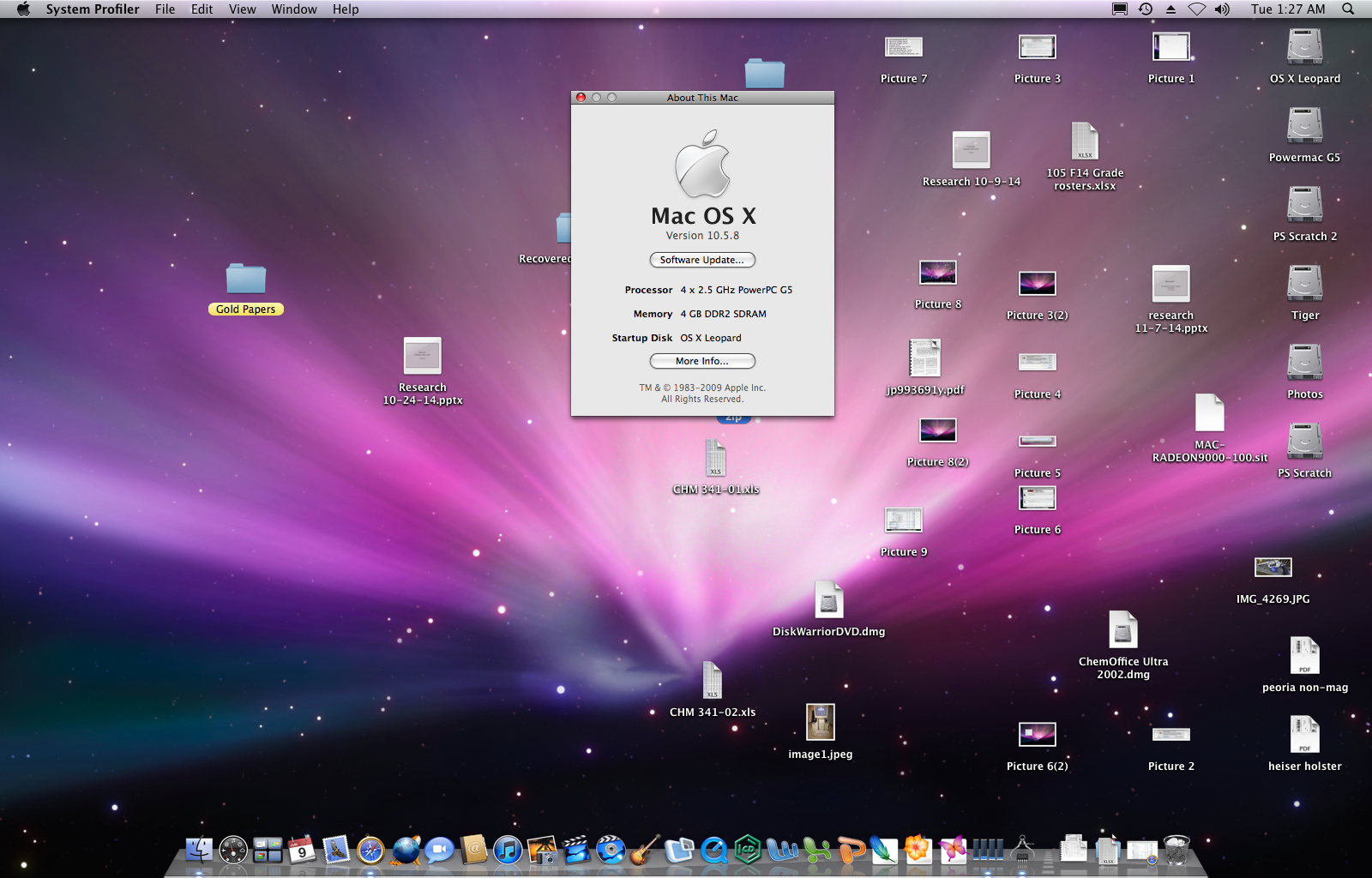Open Address Book in the Dock
Viewport: 1372px width, 878px height.
pyautogui.click(x=473, y=850)
